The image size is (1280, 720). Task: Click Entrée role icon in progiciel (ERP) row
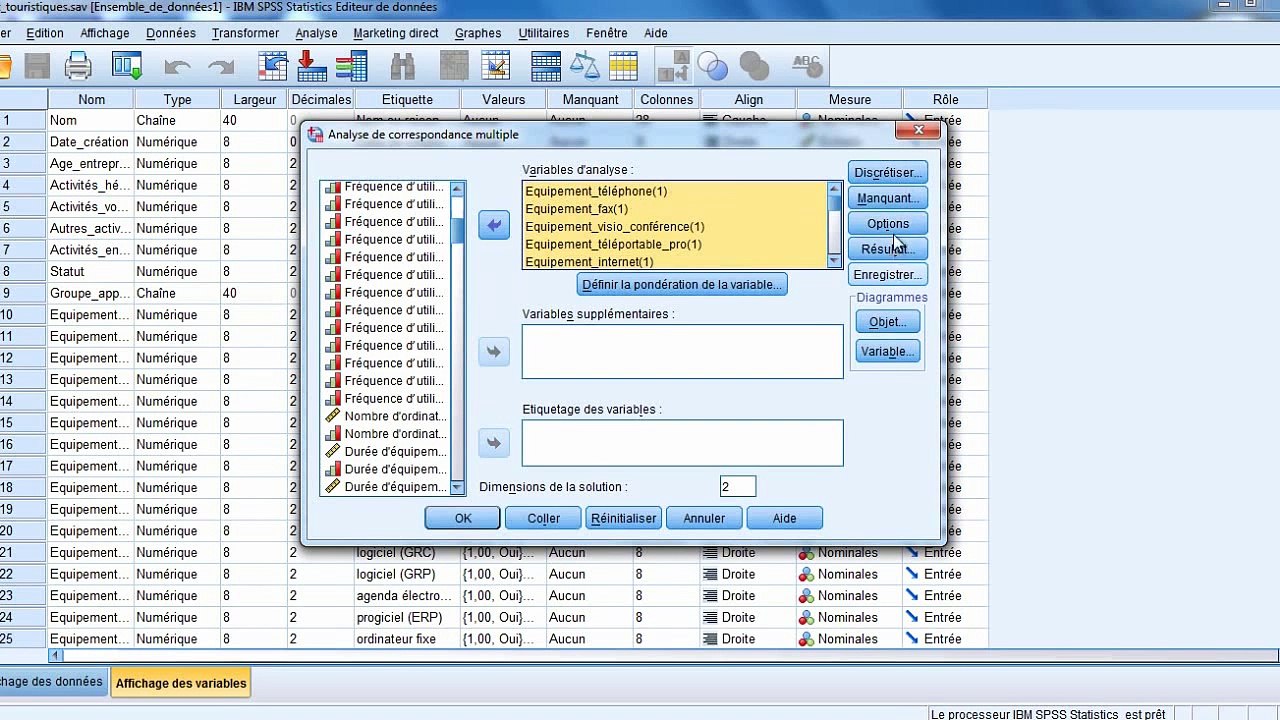coord(912,617)
